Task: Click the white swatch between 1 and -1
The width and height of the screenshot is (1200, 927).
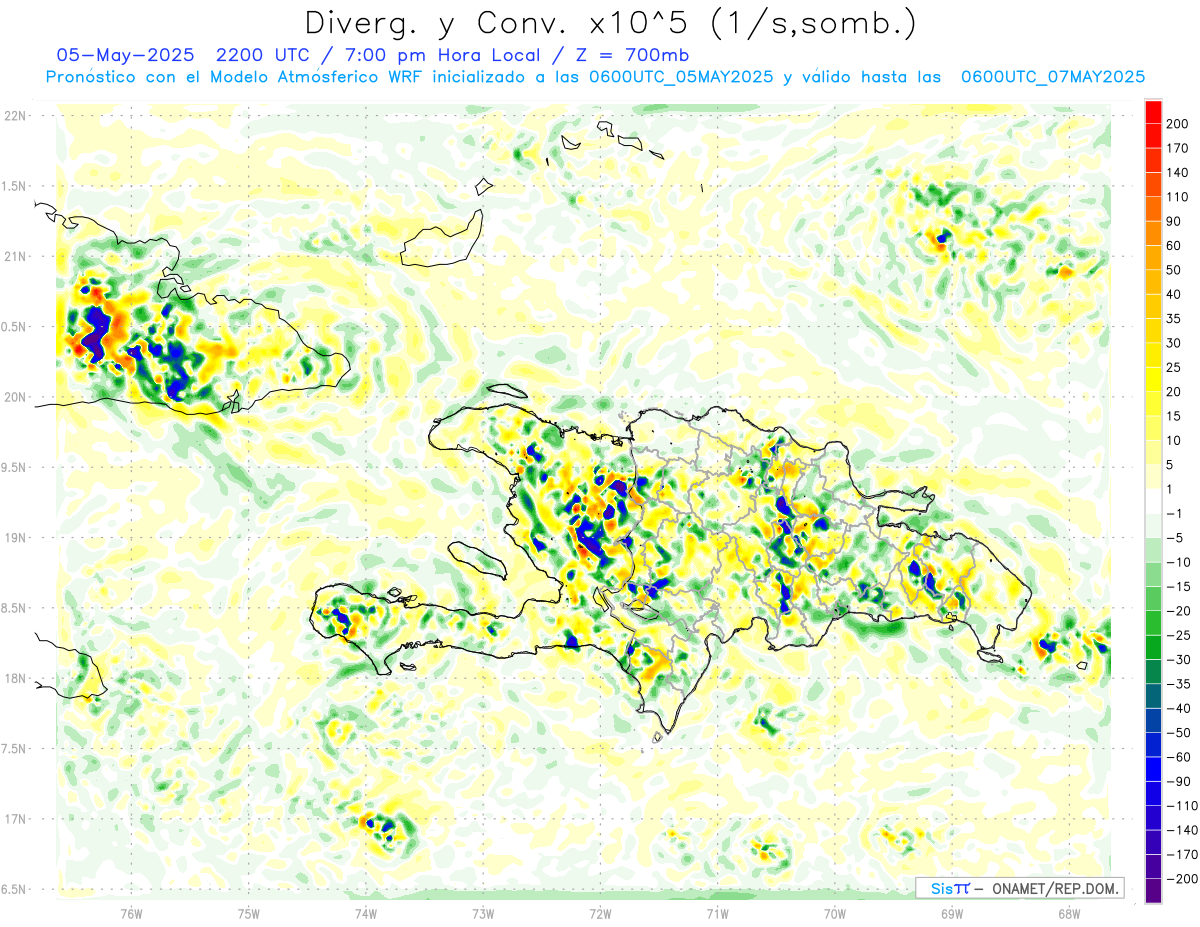Action: coord(1153,501)
